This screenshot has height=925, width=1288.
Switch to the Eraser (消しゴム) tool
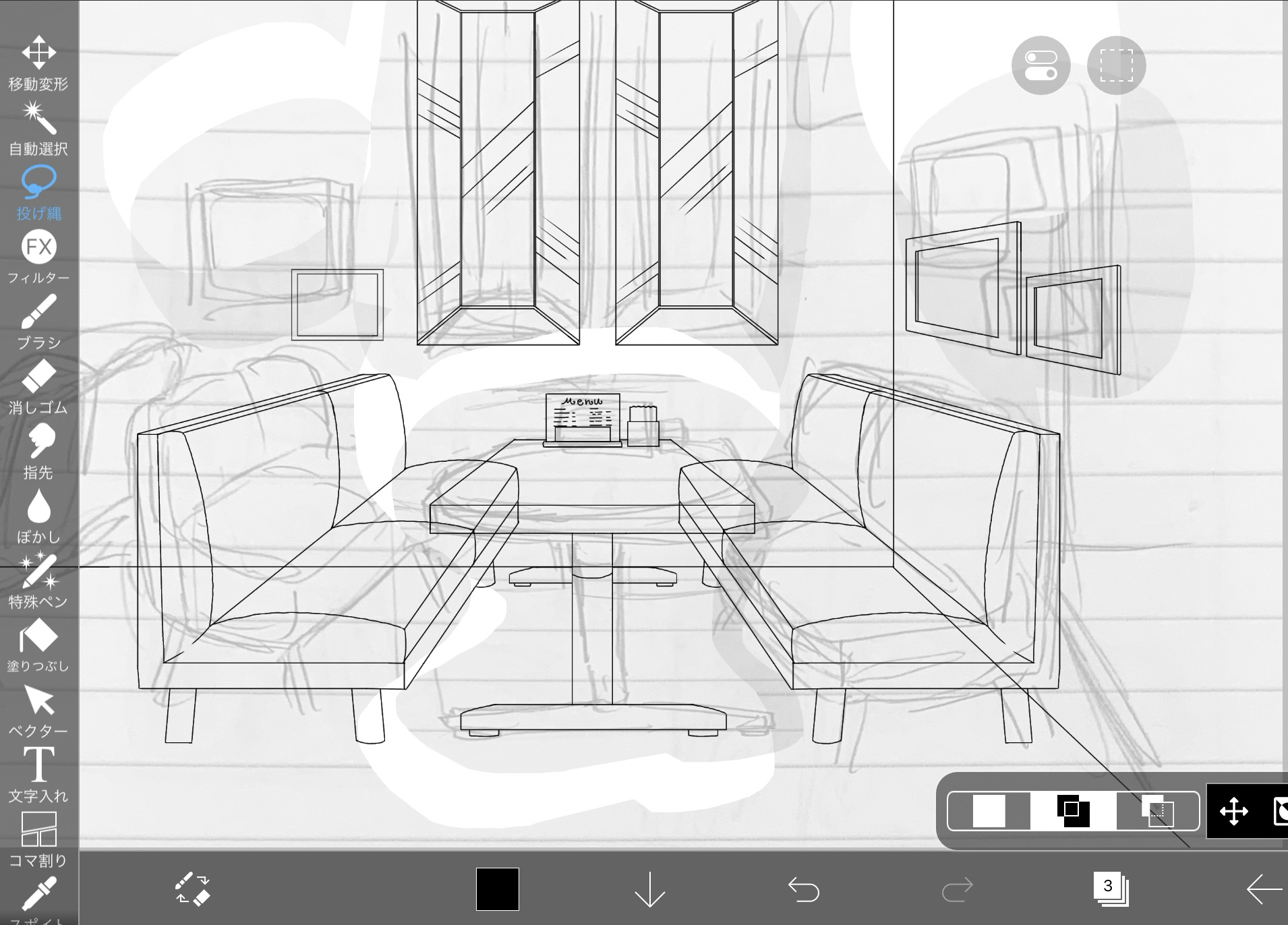pyautogui.click(x=38, y=387)
